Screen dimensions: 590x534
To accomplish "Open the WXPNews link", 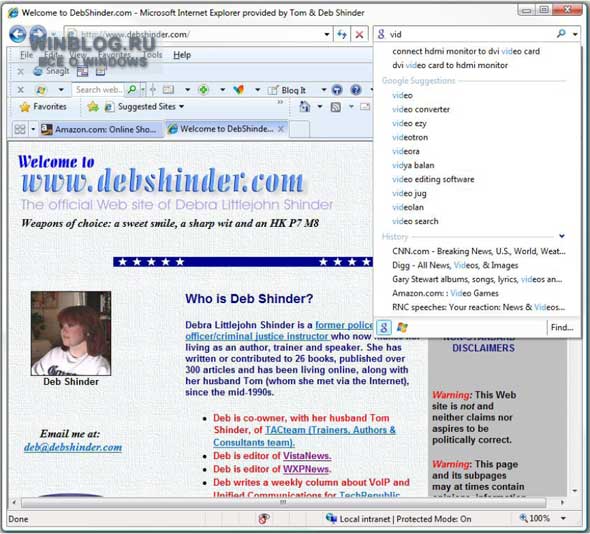I will [x=307, y=469].
